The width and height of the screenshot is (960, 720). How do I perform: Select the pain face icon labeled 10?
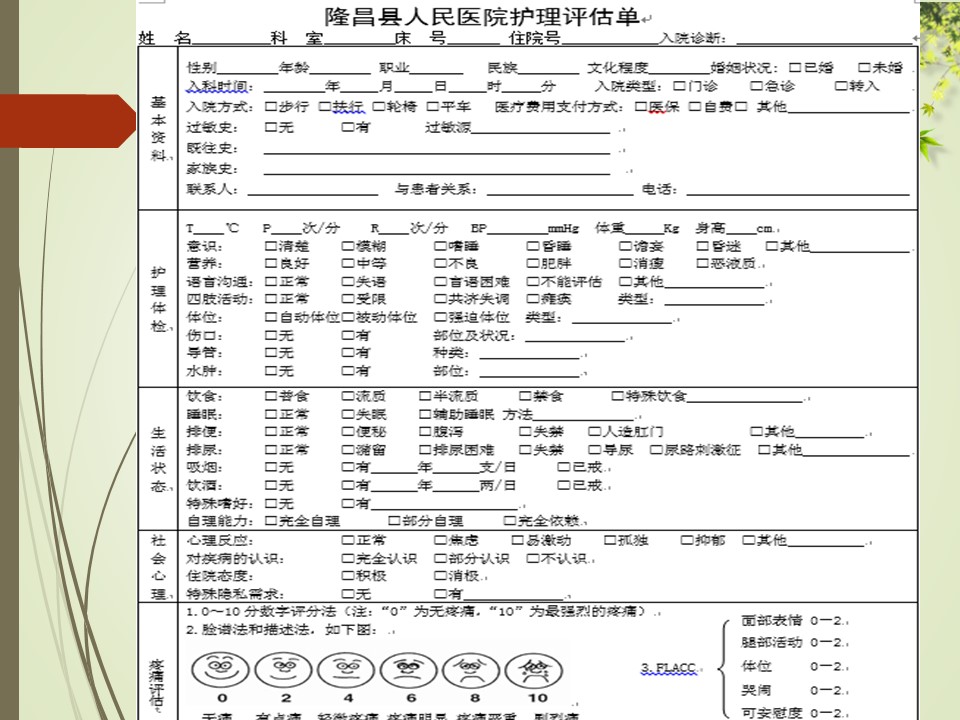coord(534,670)
